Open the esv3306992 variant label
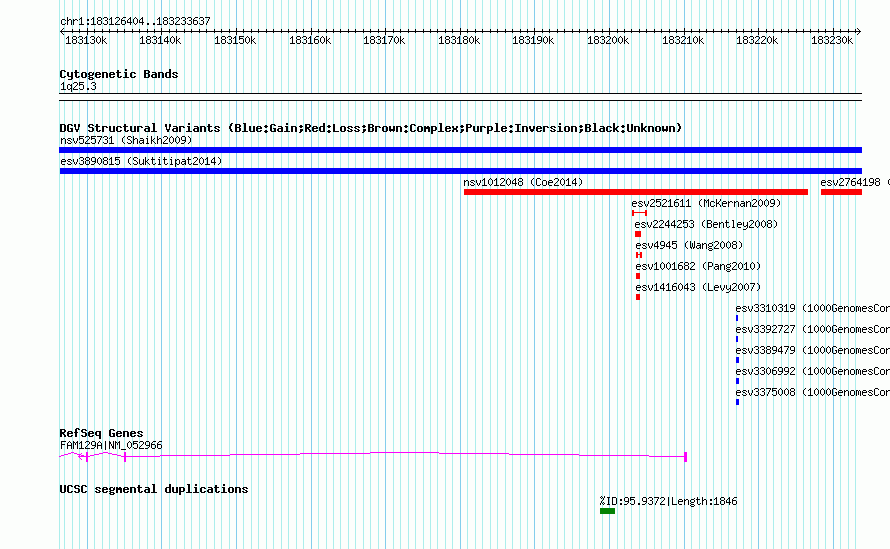The height and width of the screenshot is (549, 890). (x=812, y=371)
